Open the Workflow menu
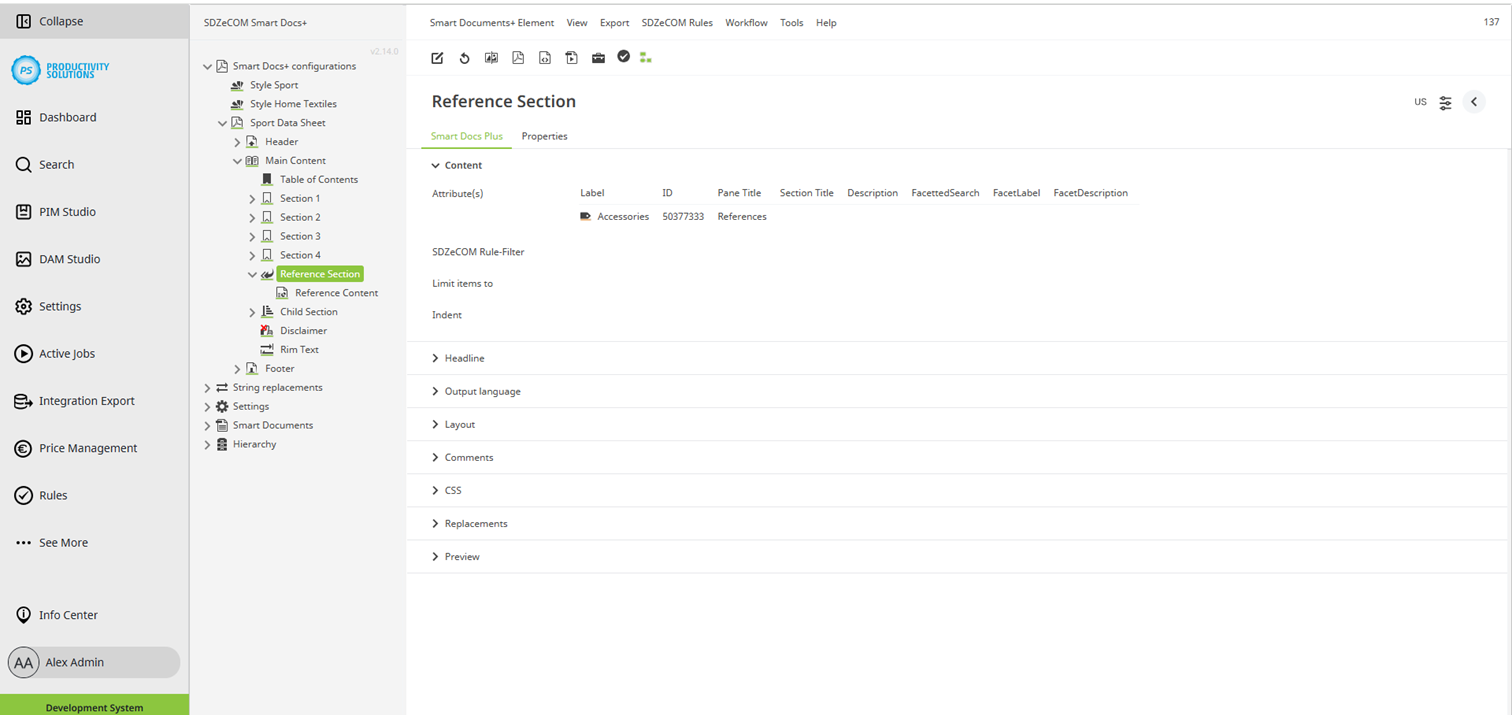Viewport: 1512px width, 715px height. (x=746, y=22)
